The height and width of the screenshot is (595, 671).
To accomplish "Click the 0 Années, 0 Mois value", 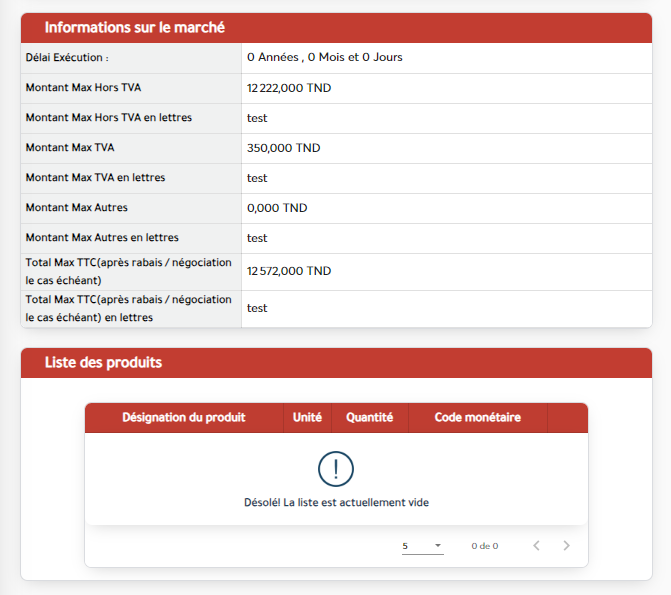I will 324,58.
